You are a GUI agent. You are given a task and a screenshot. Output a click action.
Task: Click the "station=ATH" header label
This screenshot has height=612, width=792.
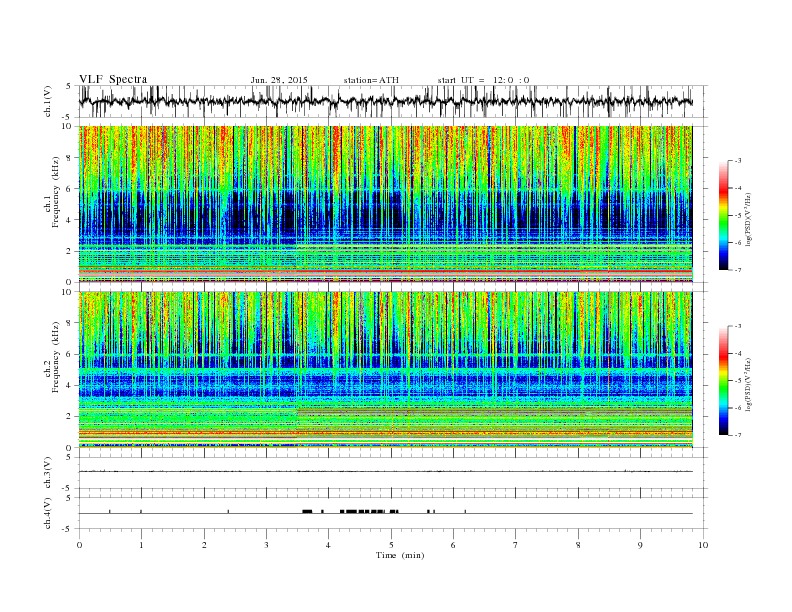pos(371,80)
